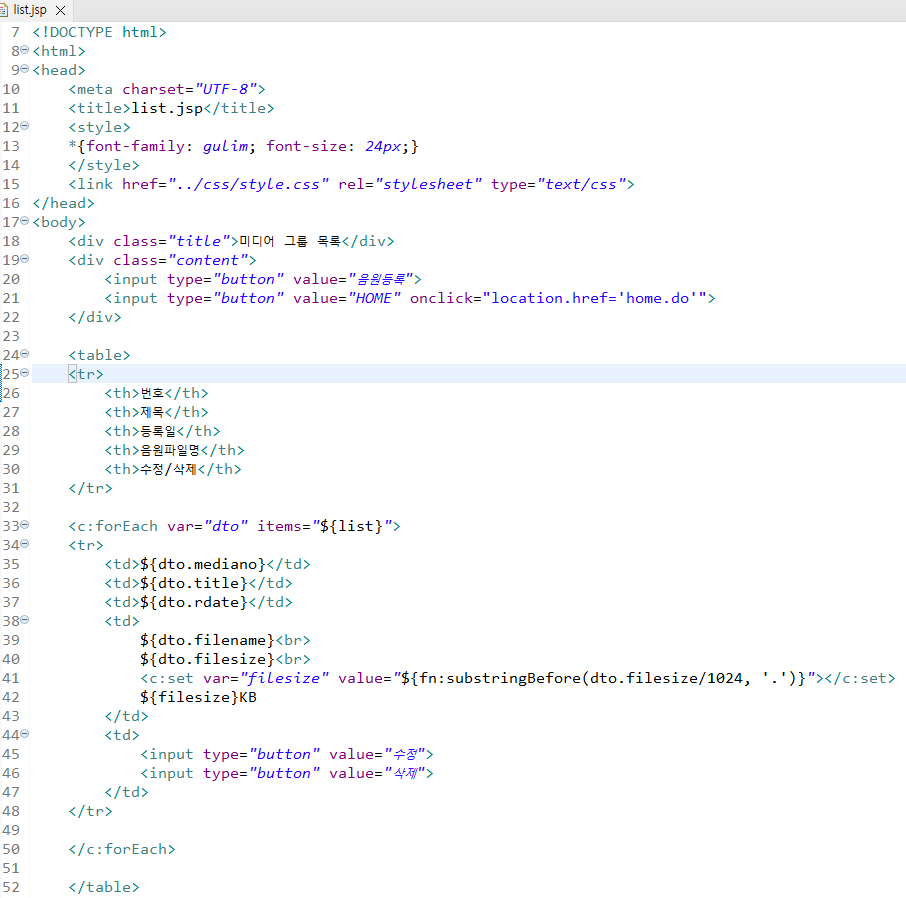
Task: Collapse the <head> fold marker at line 9
Action: tap(24, 69)
